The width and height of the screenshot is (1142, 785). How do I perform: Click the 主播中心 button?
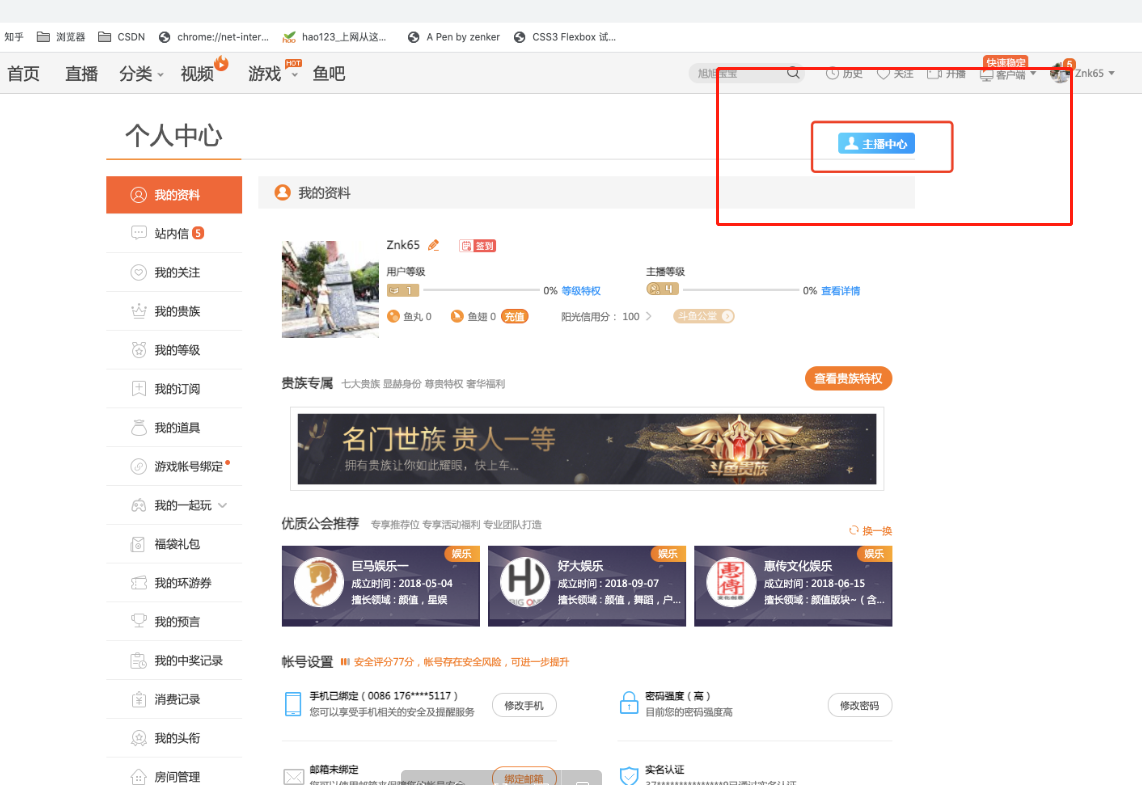(x=876, y=143)
